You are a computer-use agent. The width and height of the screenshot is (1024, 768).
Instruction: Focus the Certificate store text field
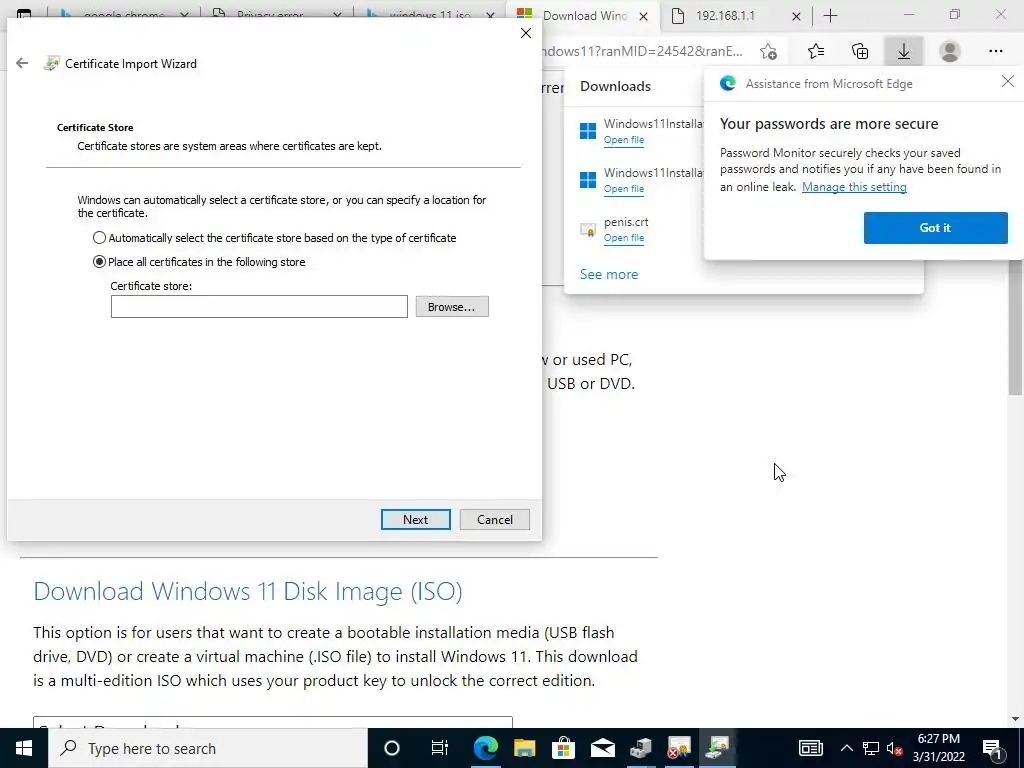(259, 307)
